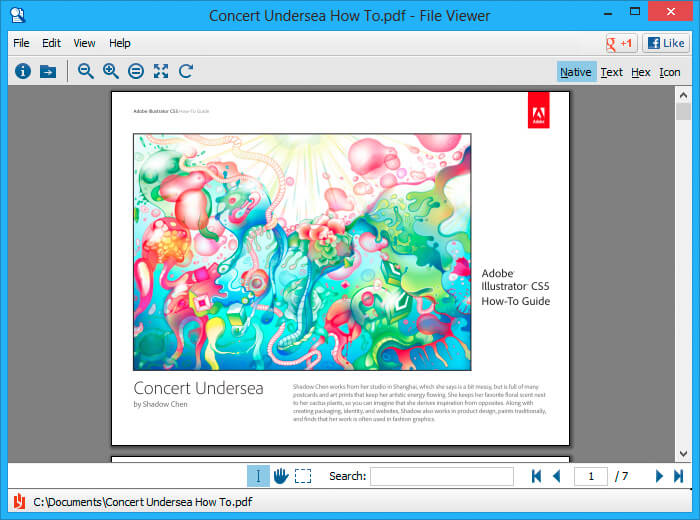Click the Shadow Chen biography paragraph

(419, 403)
